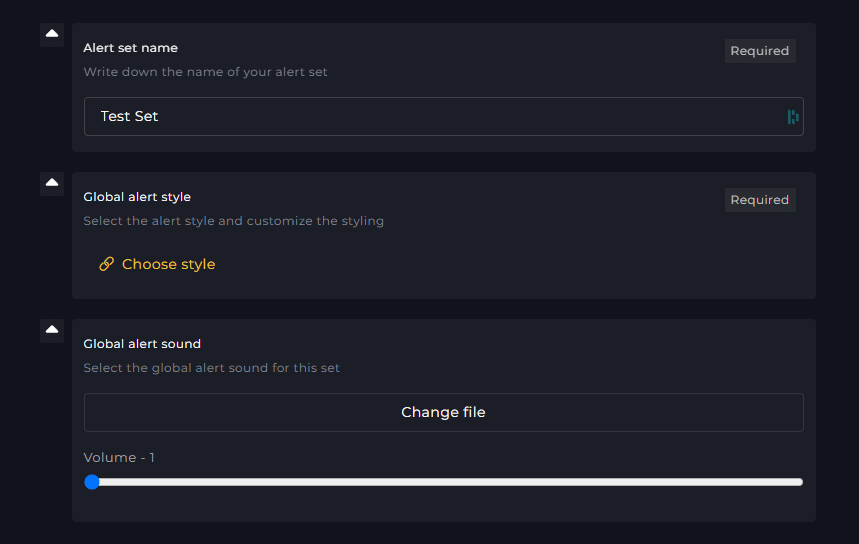Click the Change file button
The image size is (859, 544).
click(x=444, y=412)
